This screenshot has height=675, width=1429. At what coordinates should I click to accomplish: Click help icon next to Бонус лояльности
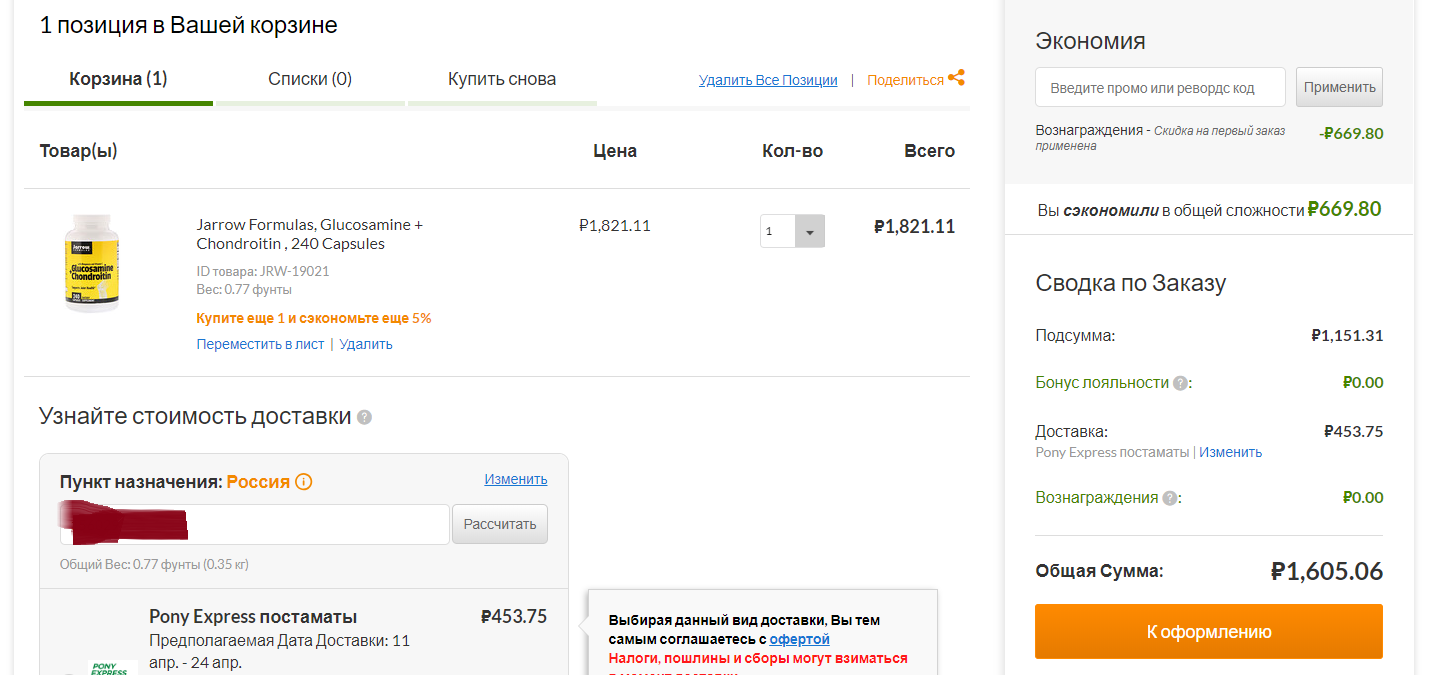(1180, 383)
